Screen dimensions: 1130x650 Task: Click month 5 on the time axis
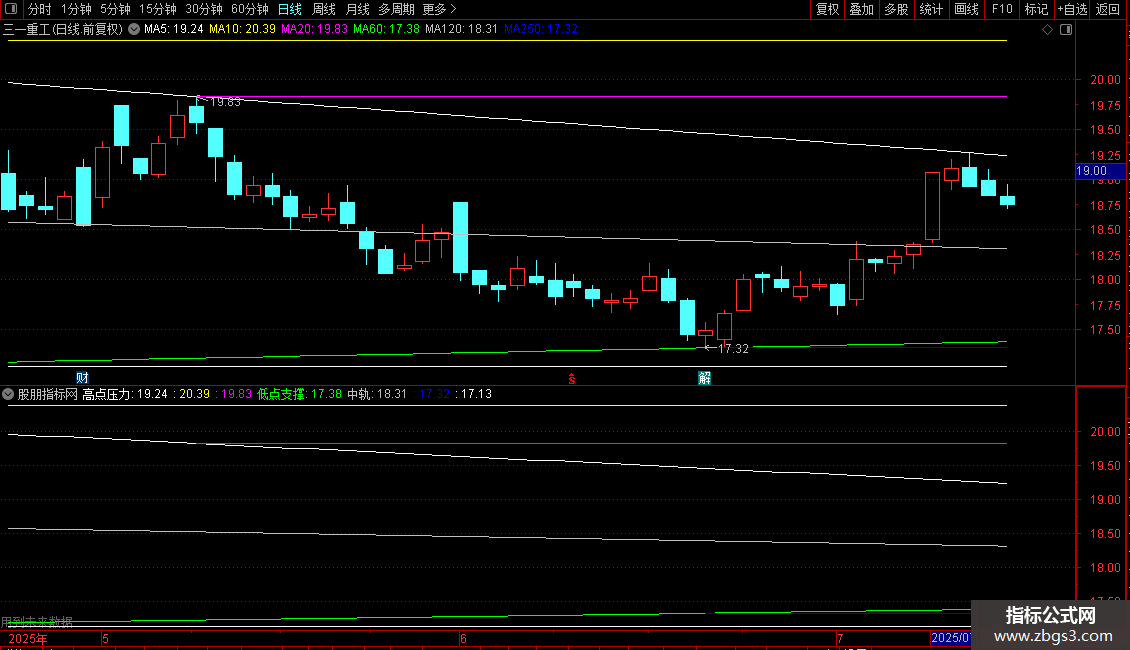coord(105,639)
